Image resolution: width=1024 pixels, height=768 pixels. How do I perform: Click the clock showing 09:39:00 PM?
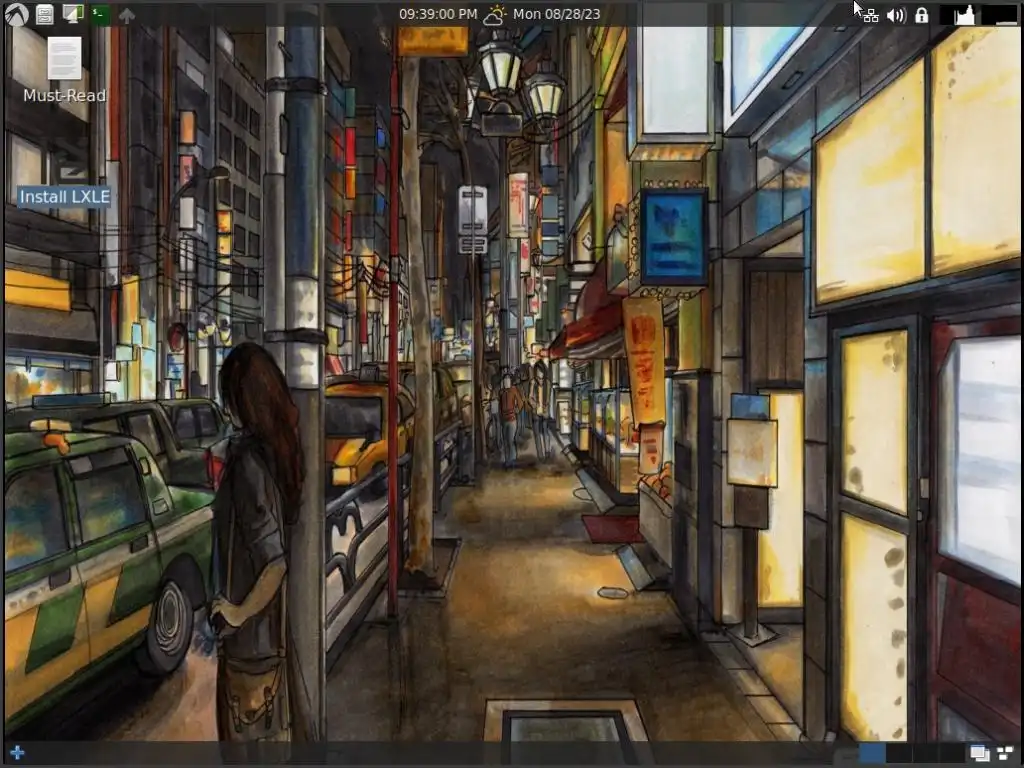[x=438, y=14]
